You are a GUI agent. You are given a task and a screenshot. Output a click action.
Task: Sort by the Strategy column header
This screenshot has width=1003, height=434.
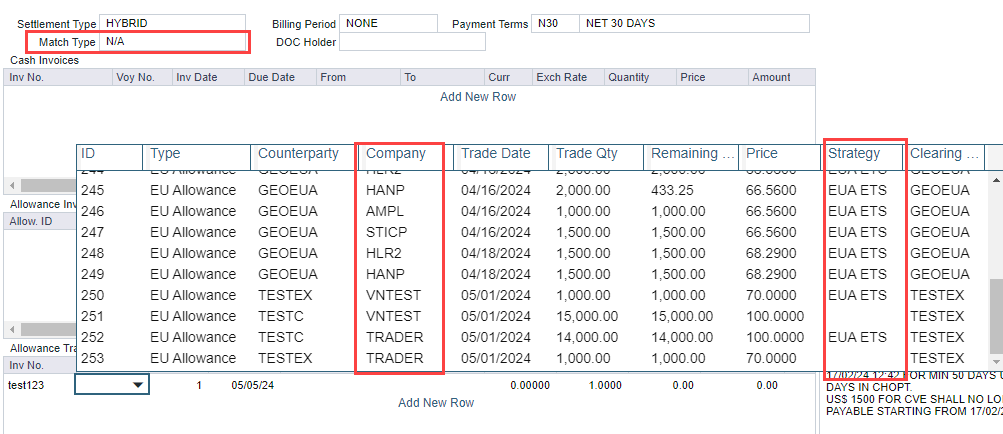pyautogui.click(x=854, y=154)
